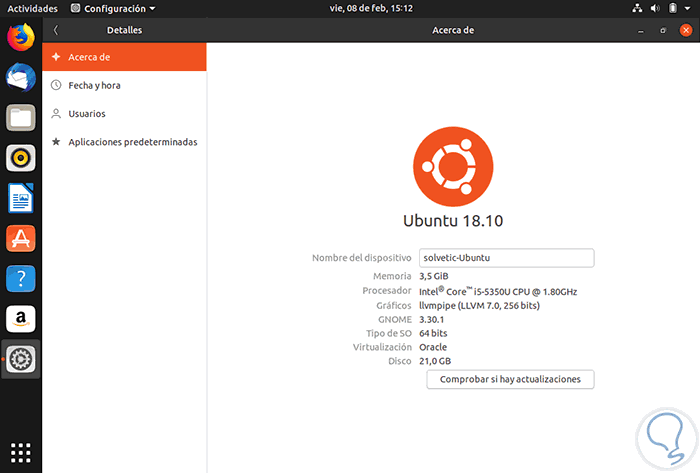Image resolution: width=700 pixels, height=473 pixels.
Task: Click the Nombre del dispositivo label
Action: coord(362,258)
